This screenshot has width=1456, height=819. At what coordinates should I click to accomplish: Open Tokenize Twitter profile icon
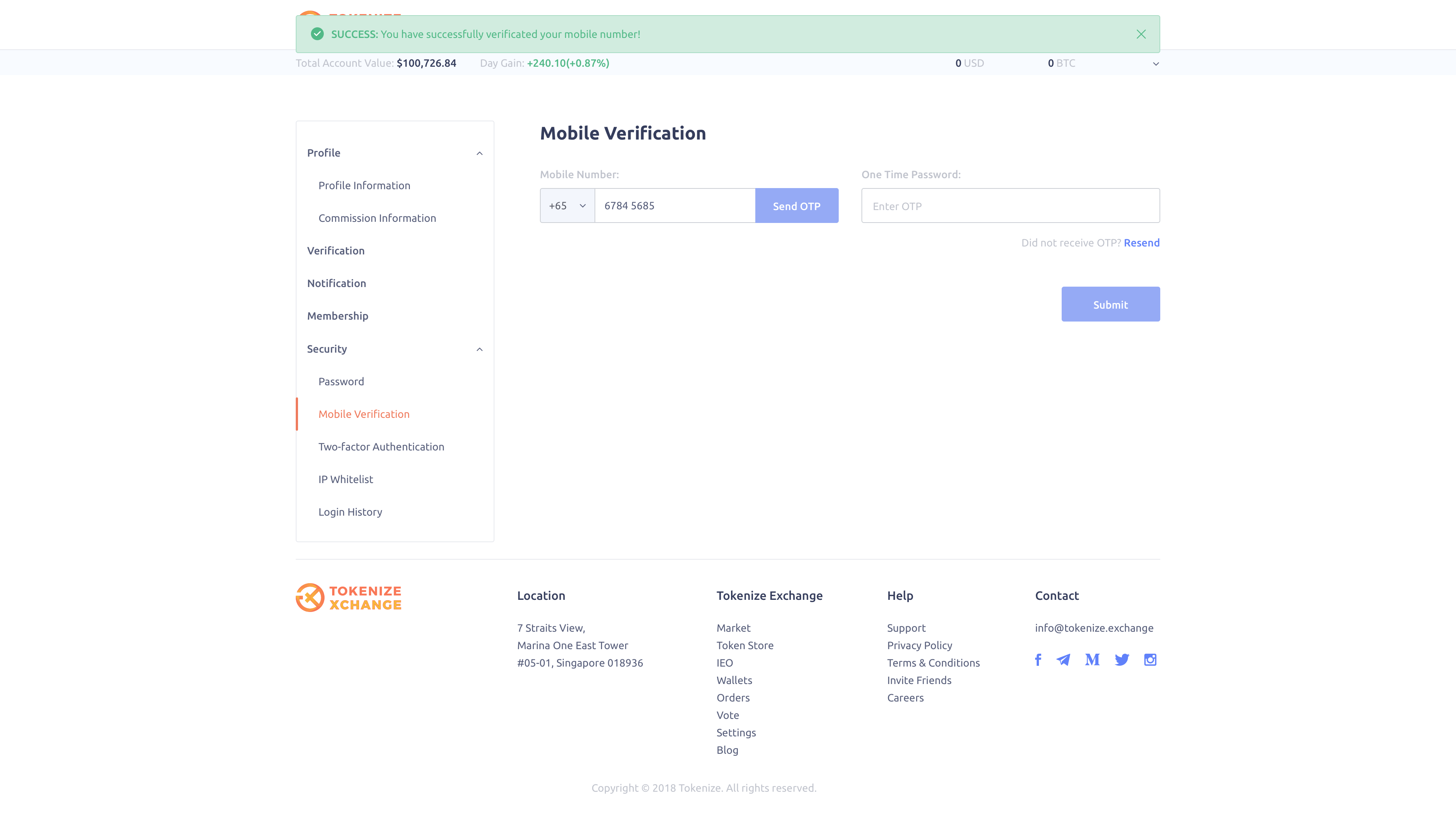pyautogui.click(x=1122, y=660)
